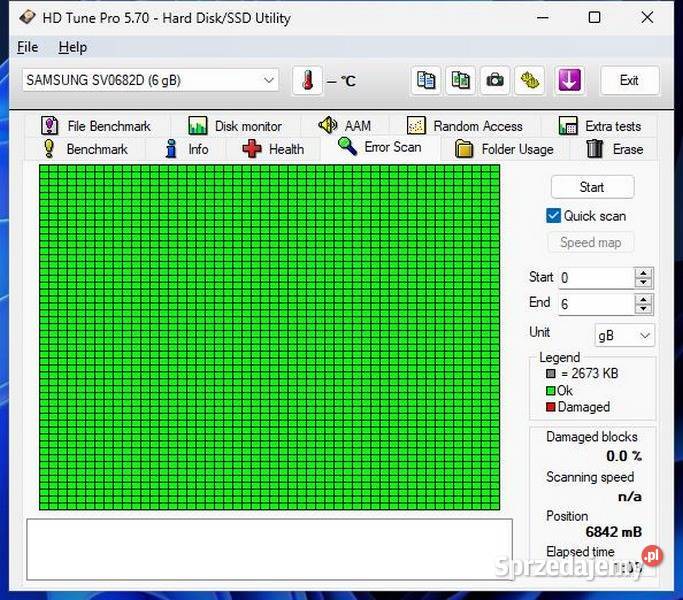Click the Start position input field

(596, 278)
